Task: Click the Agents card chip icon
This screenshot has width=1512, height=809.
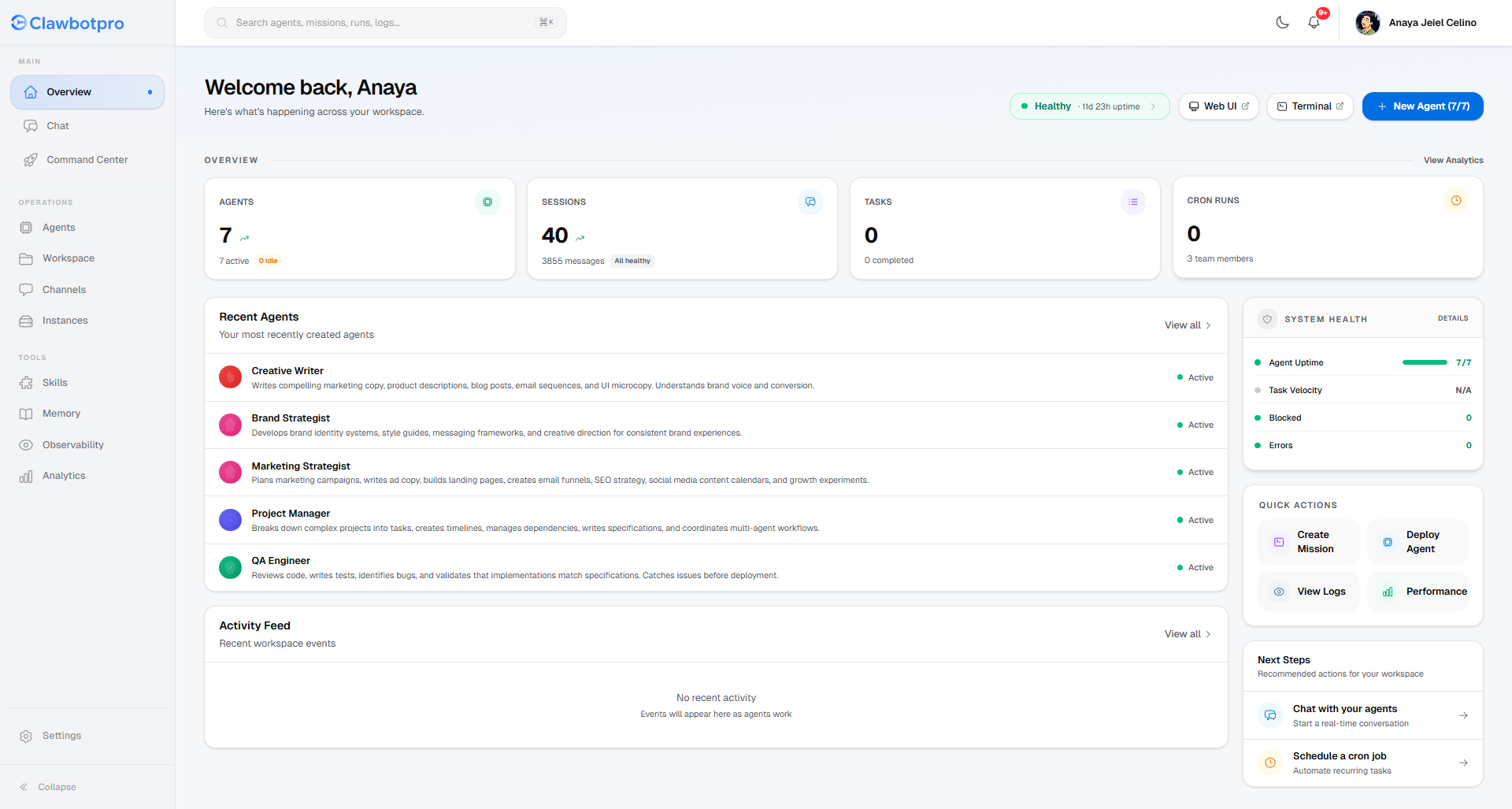Action: point(487,202)
